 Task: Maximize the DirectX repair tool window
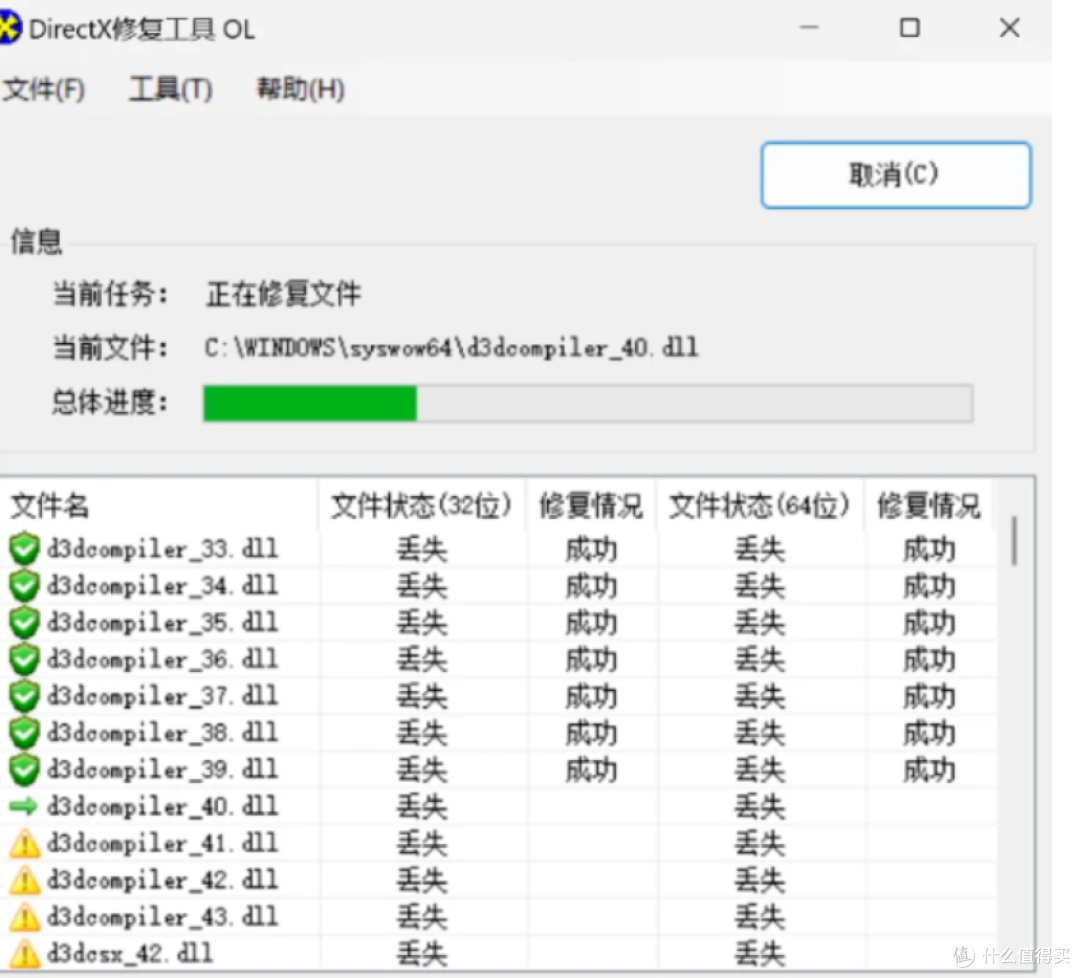coord(910,28)
